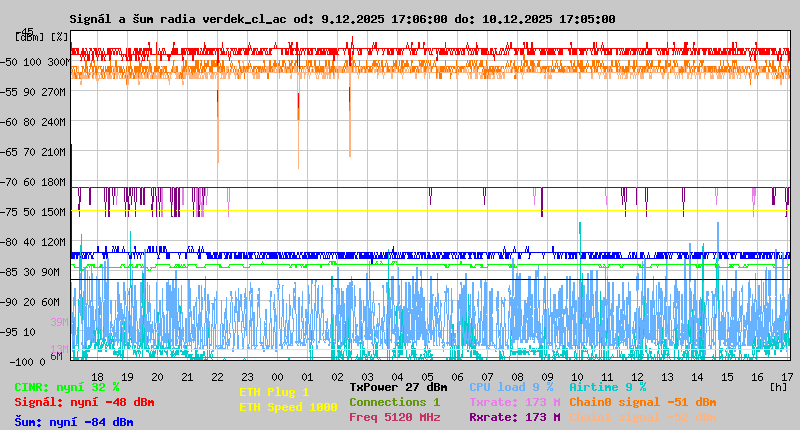Viewport: 800px width, 430px height.
Task: Click the blue Šum −84 dBm legend label
Action: 74,422
